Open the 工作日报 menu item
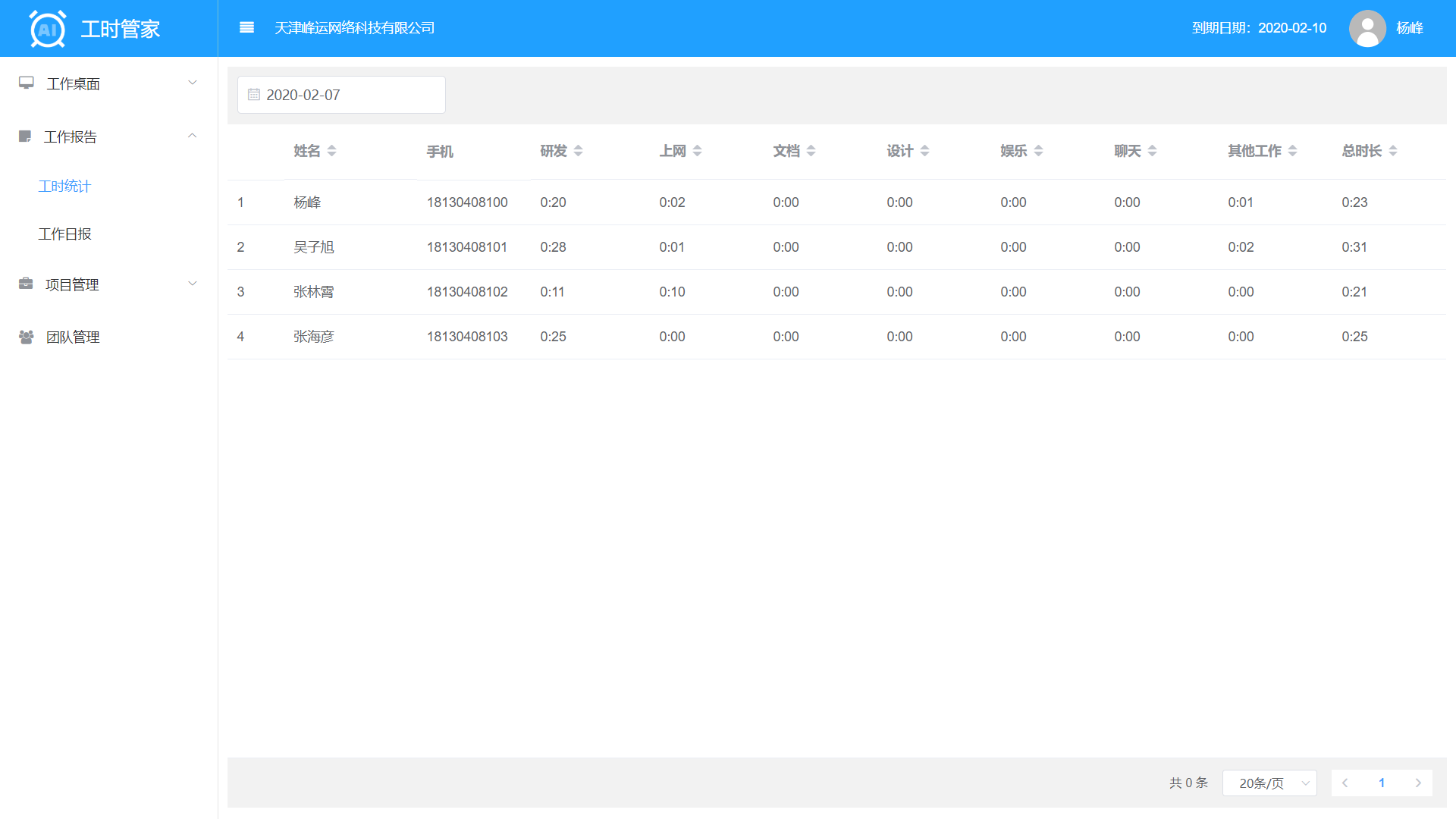 [x=65, y=234]
